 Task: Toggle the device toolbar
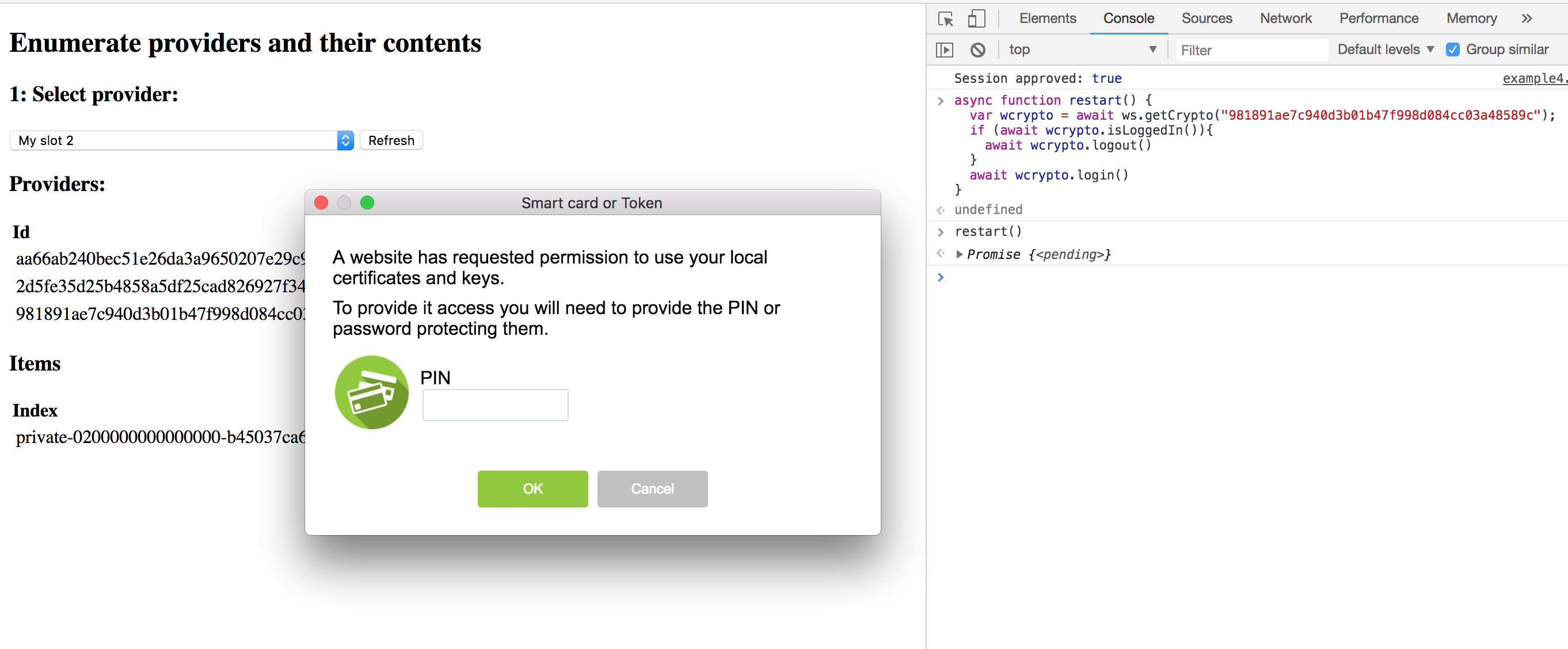[x=976, y=18]
